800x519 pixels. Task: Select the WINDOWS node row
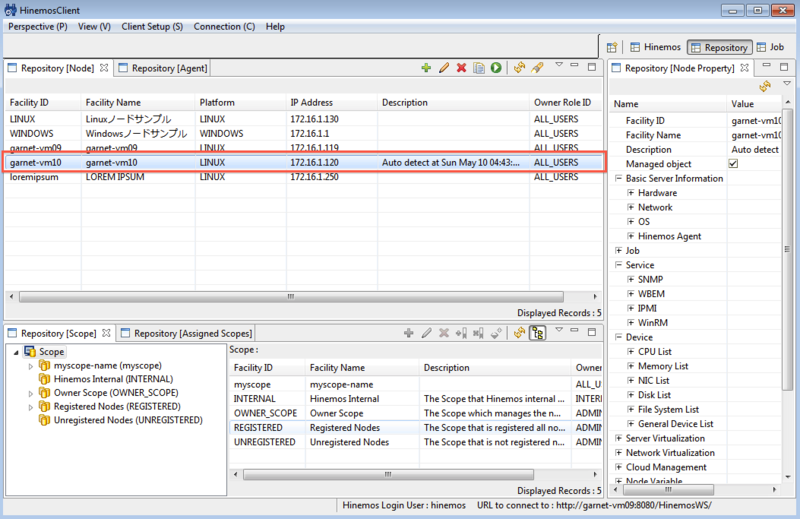click(304, 134)
